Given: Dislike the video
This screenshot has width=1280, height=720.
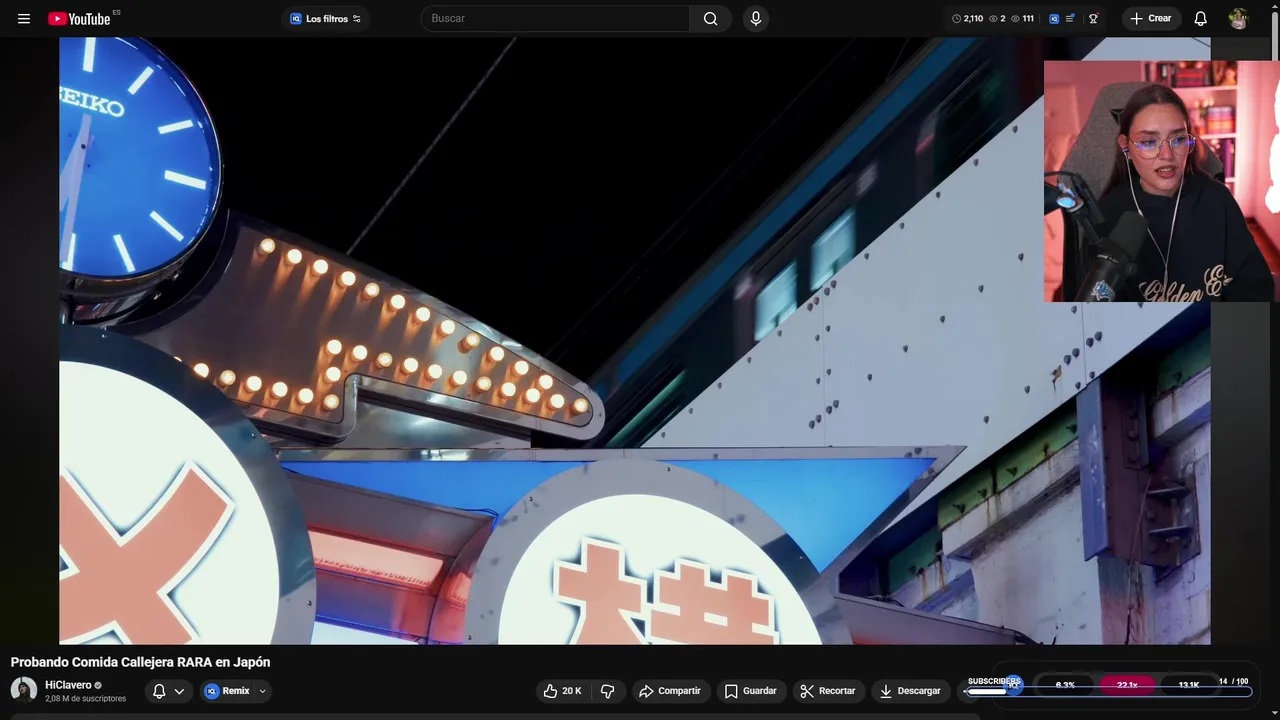Looking at the screenshot, I should 607,691.
